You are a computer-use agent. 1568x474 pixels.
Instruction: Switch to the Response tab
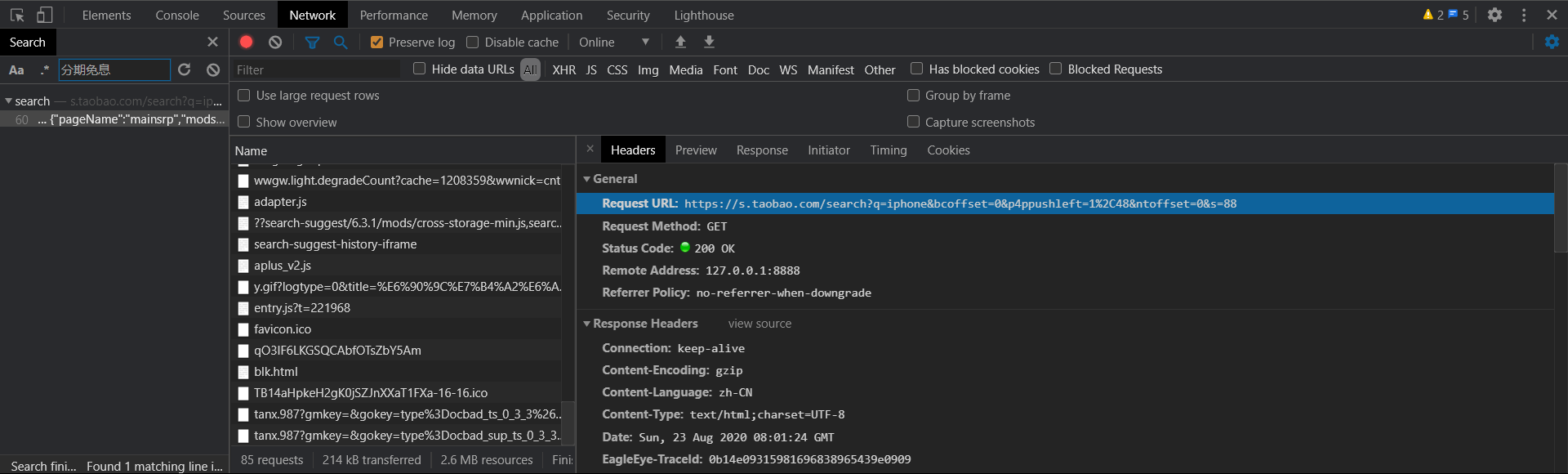coord(762,150)
